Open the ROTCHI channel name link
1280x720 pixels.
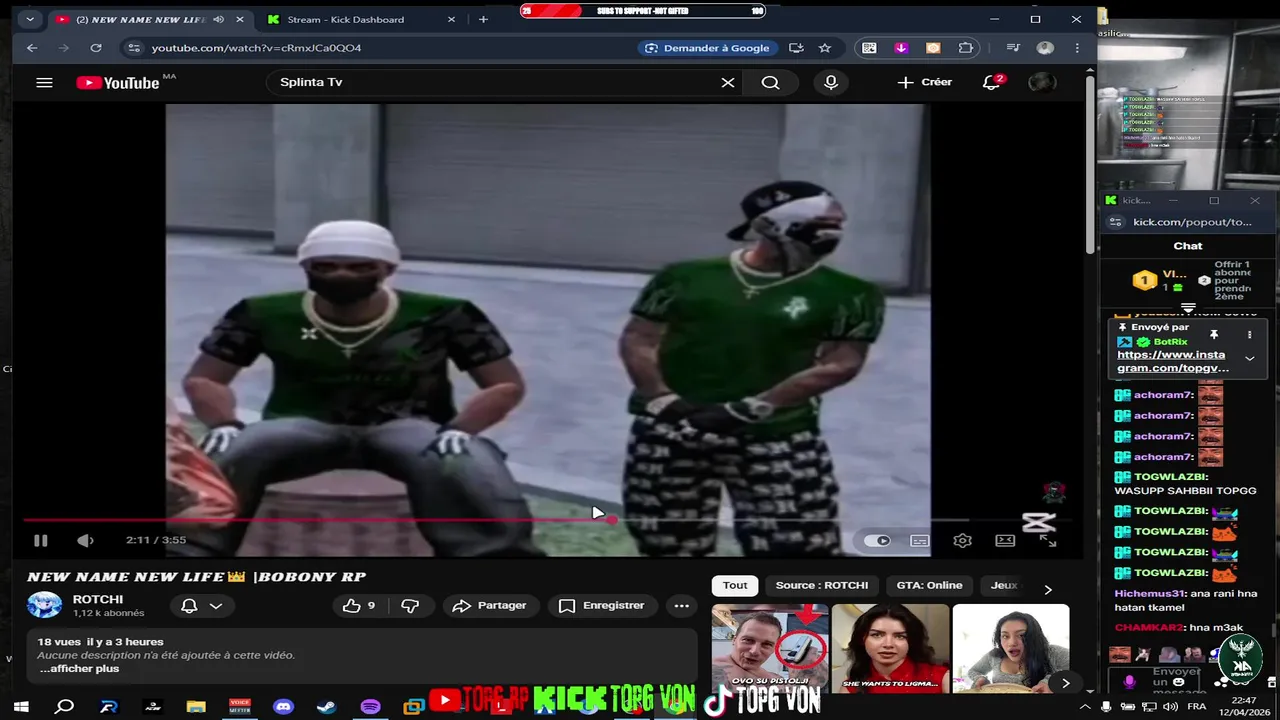(x=98, y=599)
